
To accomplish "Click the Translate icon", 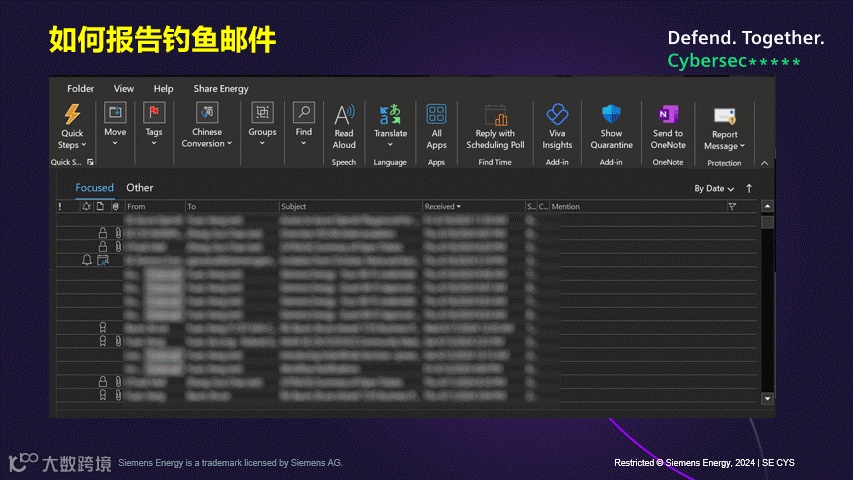I will 390,114.
